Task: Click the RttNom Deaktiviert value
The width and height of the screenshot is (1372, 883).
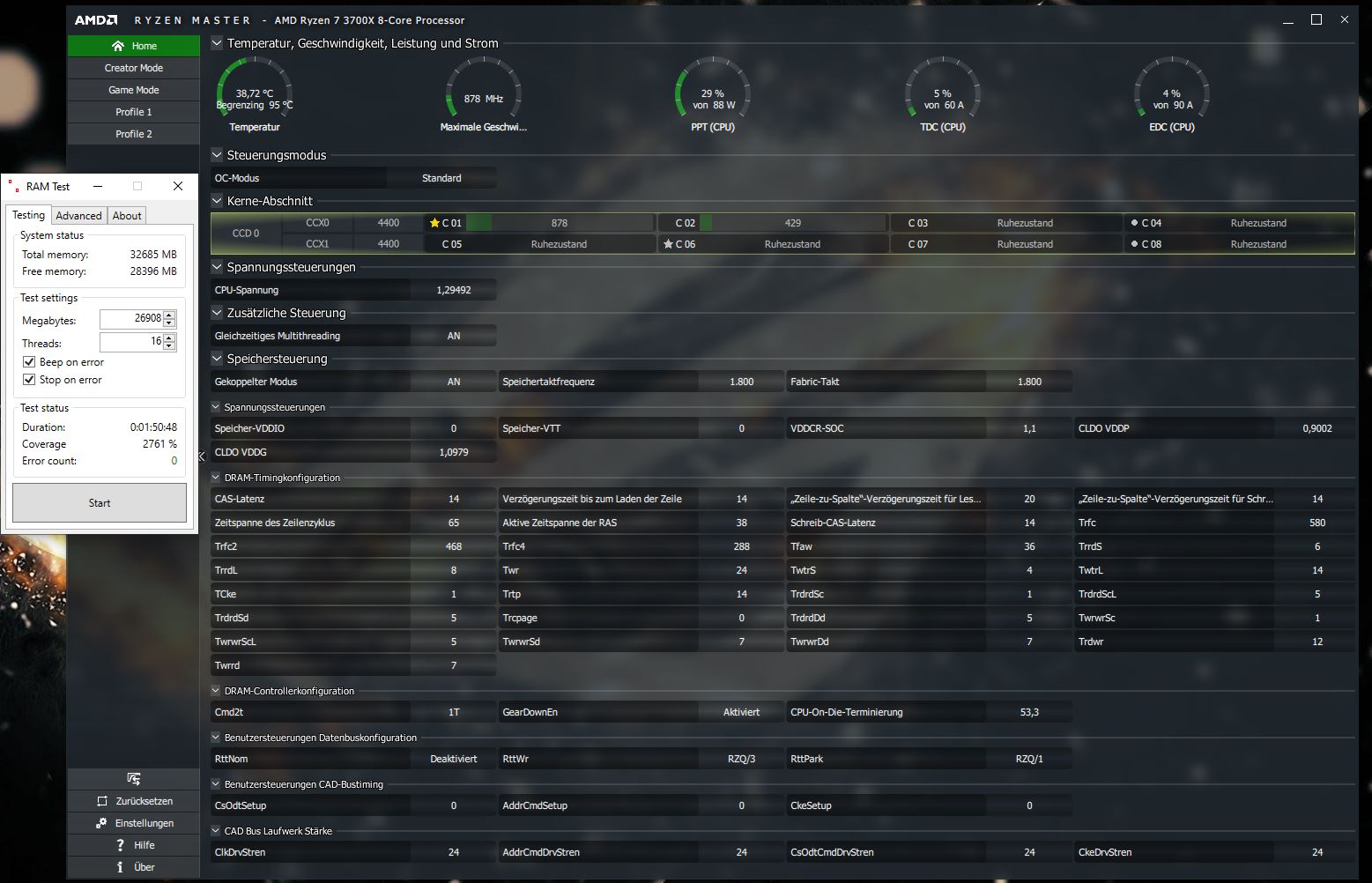Action: (454, 759)
